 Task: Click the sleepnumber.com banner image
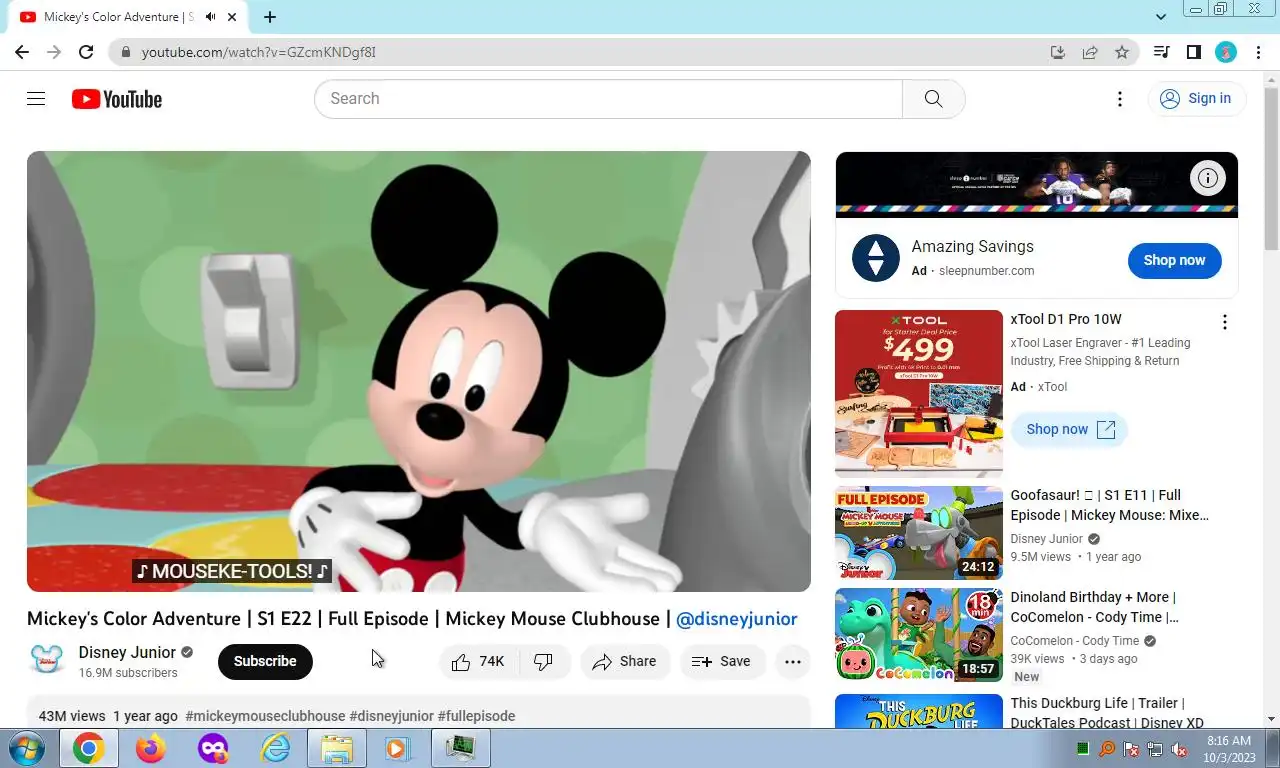[x=1036, y=184]
